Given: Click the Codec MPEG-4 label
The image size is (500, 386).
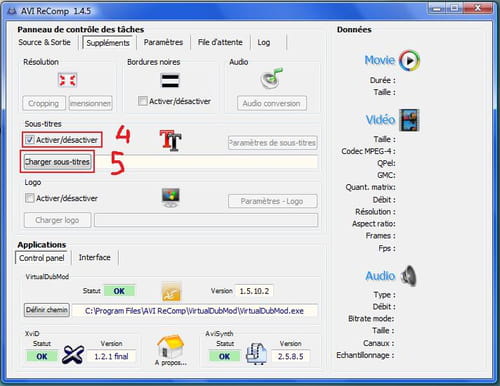Looking at the screenshot, I should point(368,151).
